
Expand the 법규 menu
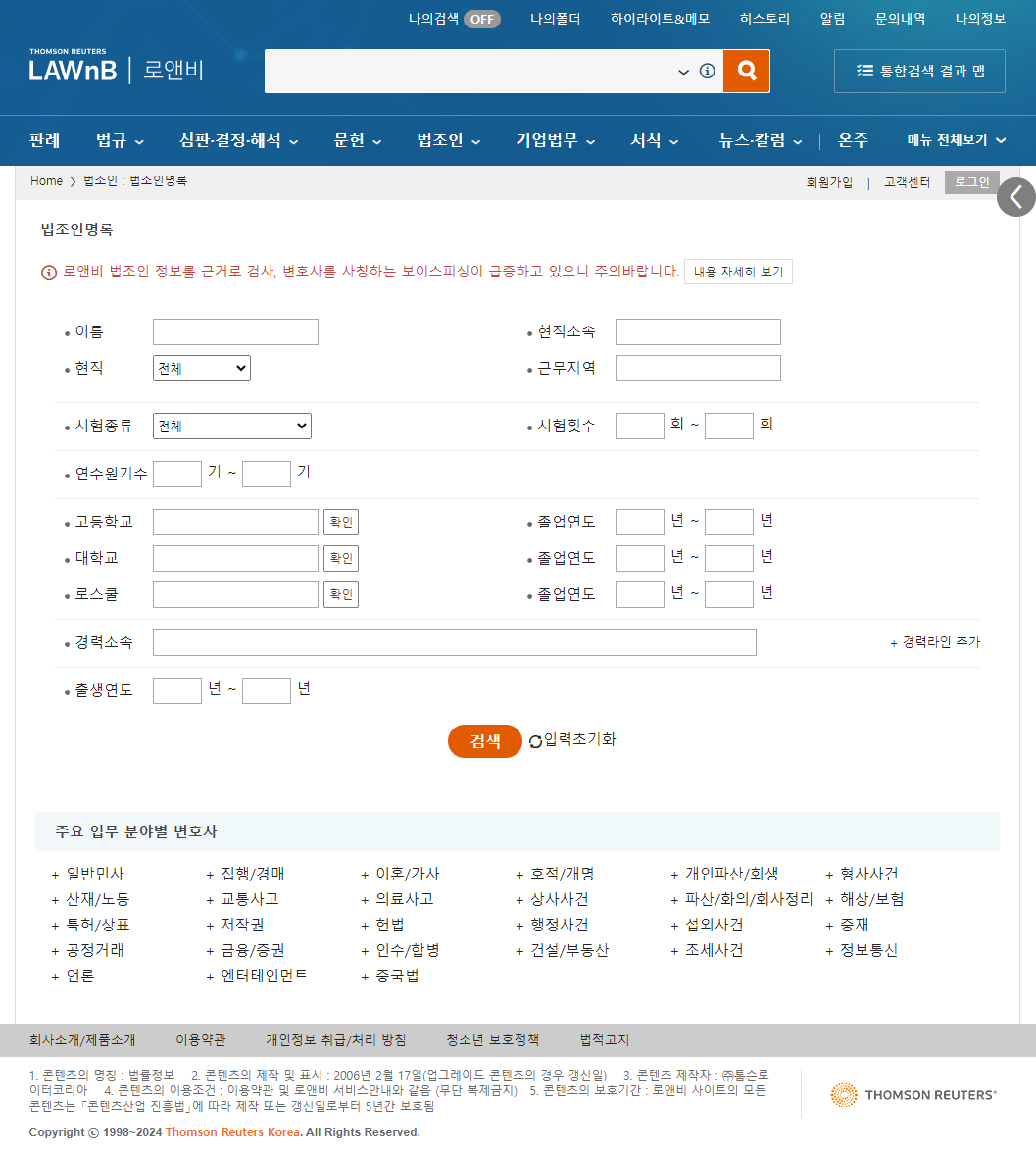[121, 140]
